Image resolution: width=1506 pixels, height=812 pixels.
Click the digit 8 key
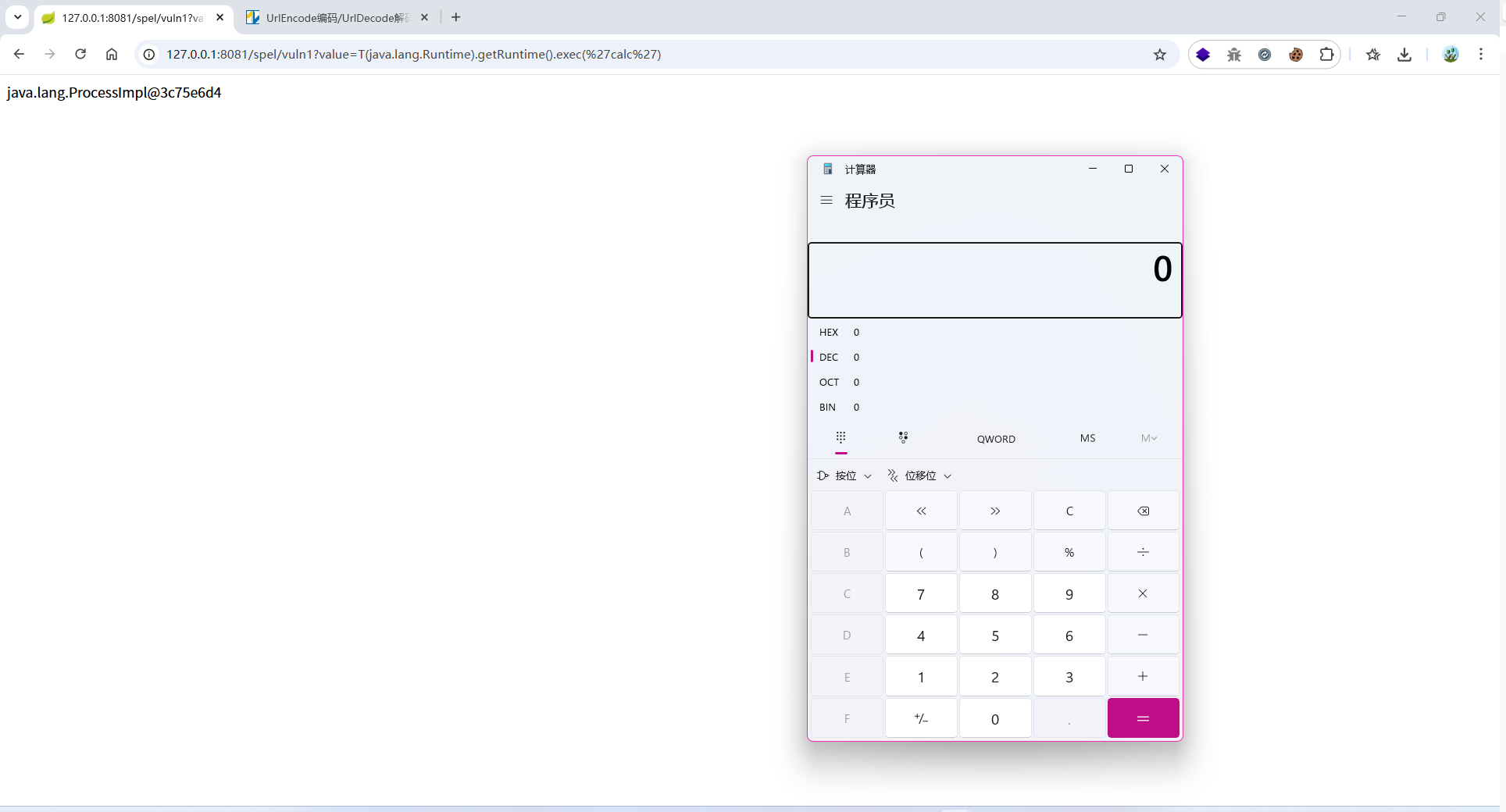[x=995, y=594]
